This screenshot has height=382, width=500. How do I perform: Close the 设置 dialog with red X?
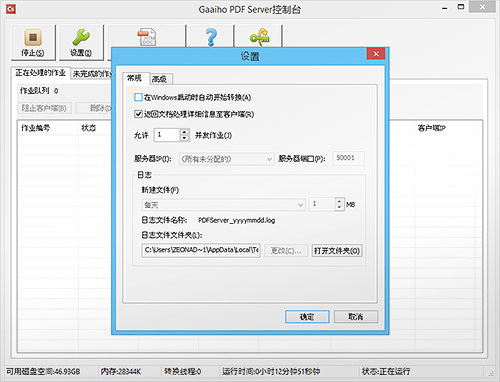376,54
